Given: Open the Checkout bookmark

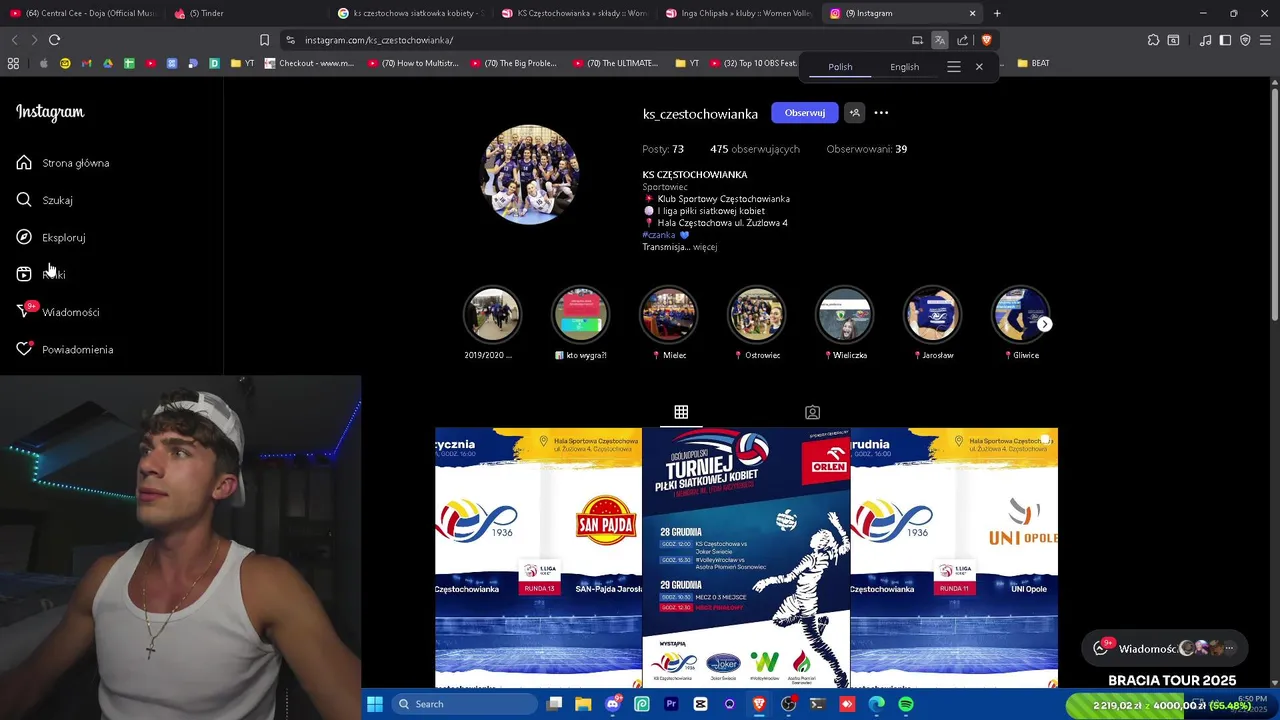Looking at the screenshot, I should 309,63.
